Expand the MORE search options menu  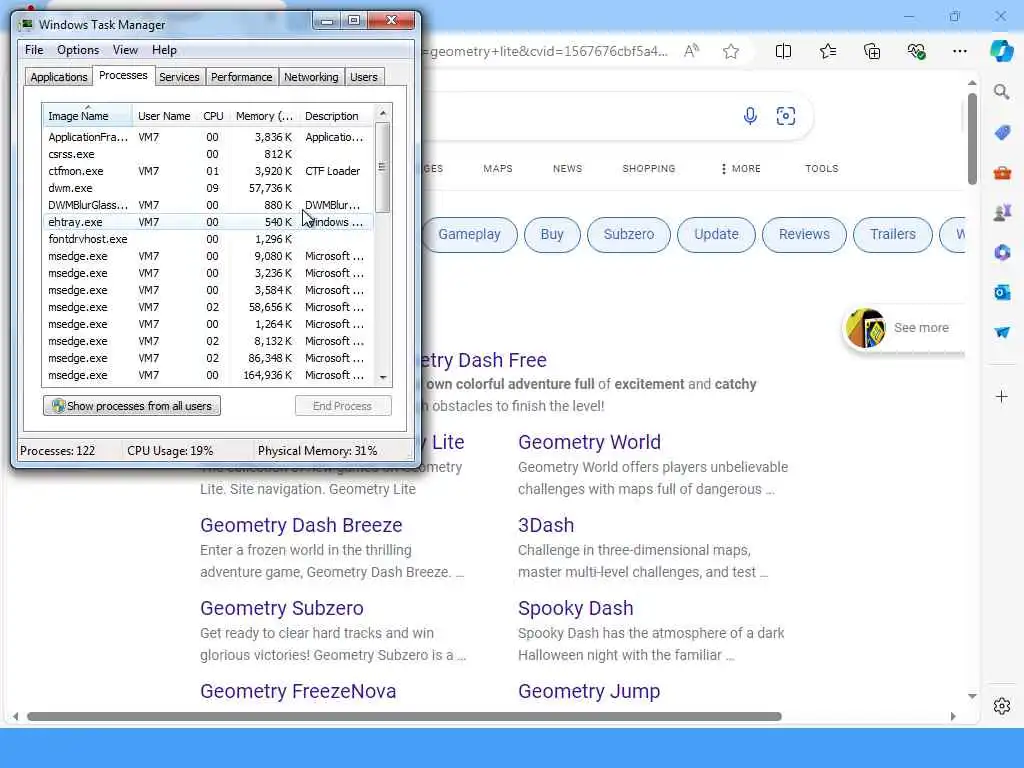tap(741, 168)
